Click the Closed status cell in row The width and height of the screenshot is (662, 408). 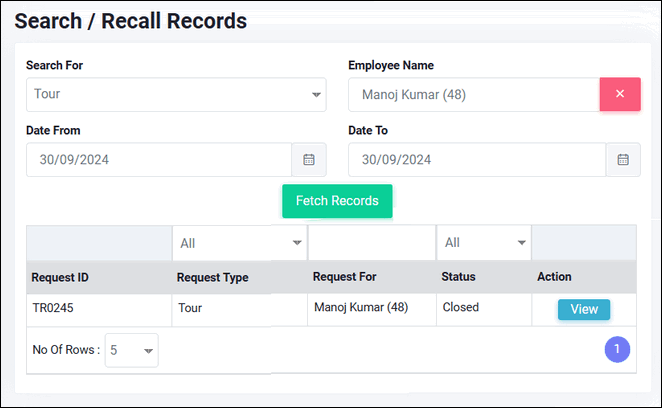(x=460, y=308)
